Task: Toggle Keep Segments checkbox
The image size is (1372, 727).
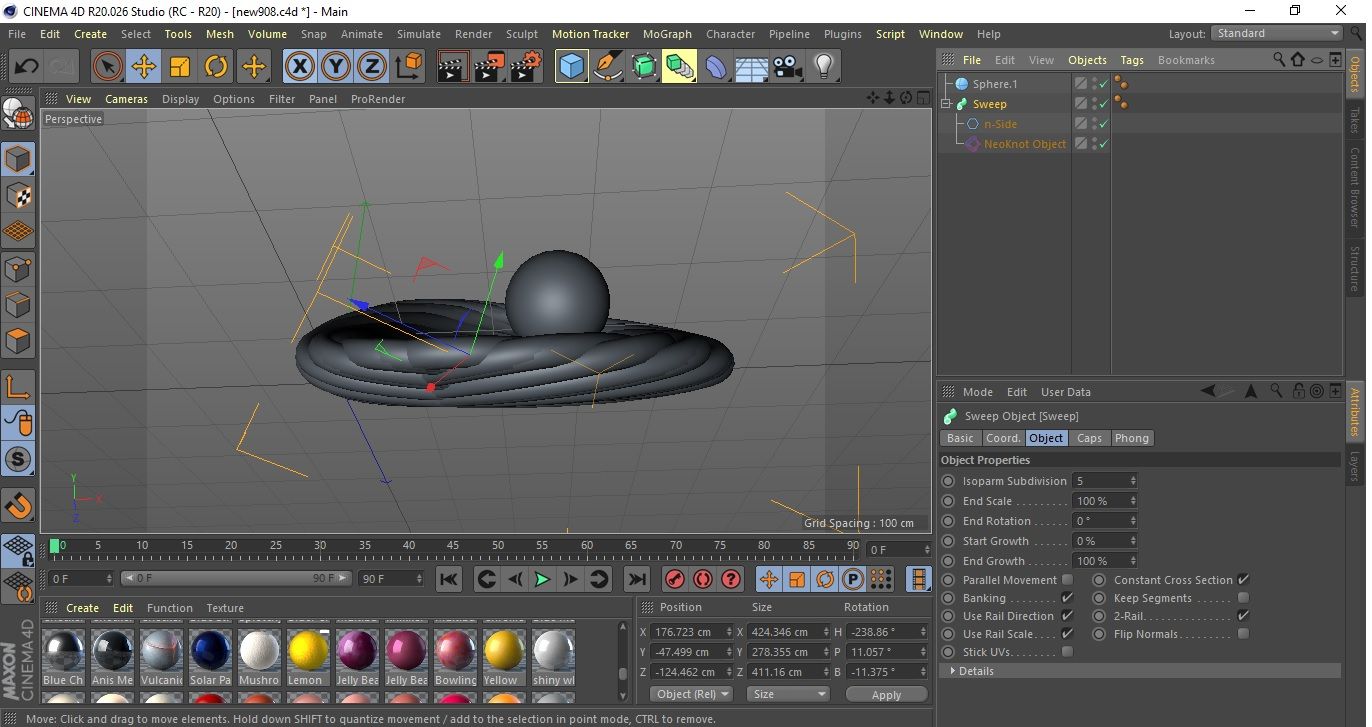Action: (1243, 598)
